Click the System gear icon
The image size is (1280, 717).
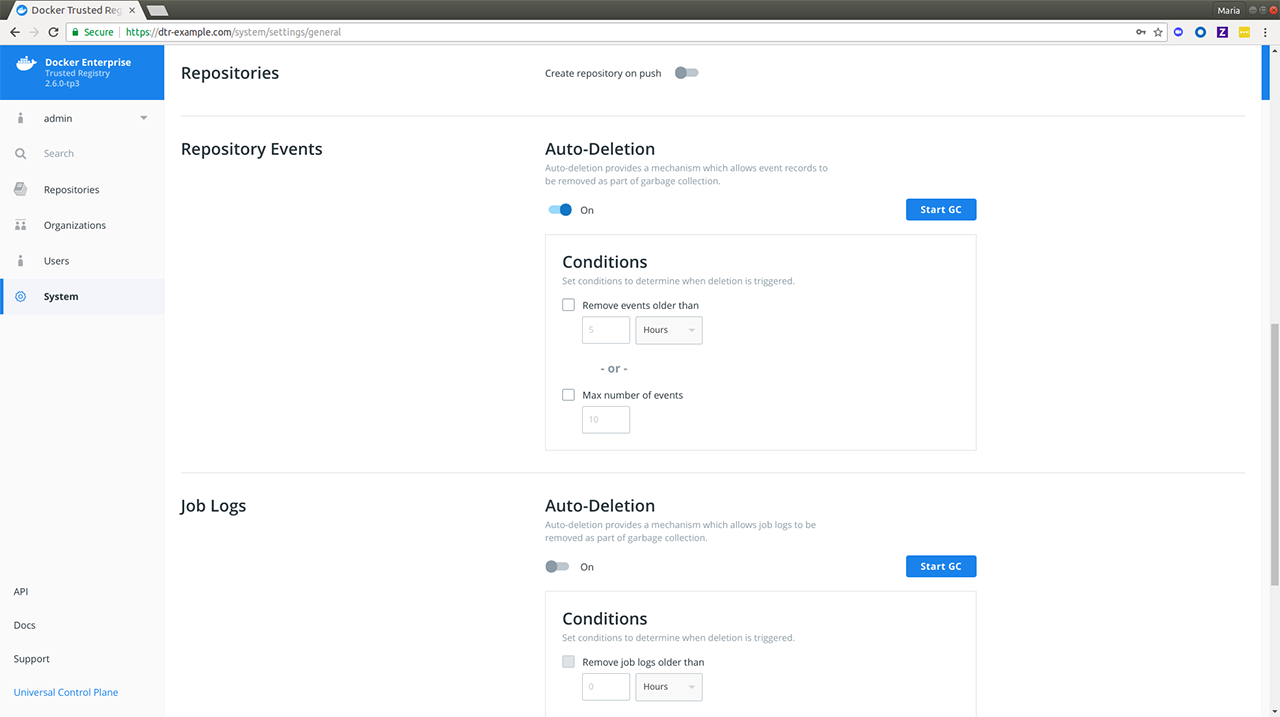21,297
